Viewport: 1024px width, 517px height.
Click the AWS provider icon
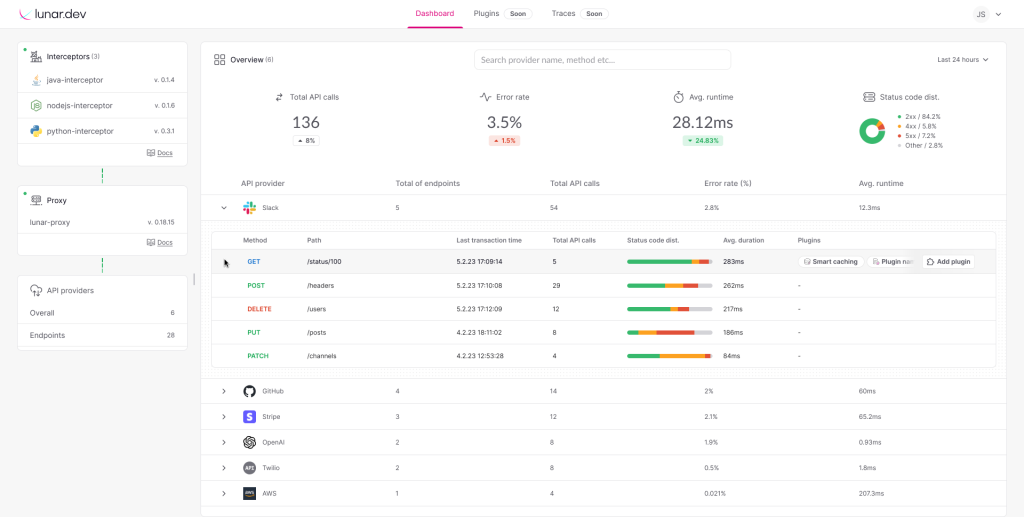point(249,493)
